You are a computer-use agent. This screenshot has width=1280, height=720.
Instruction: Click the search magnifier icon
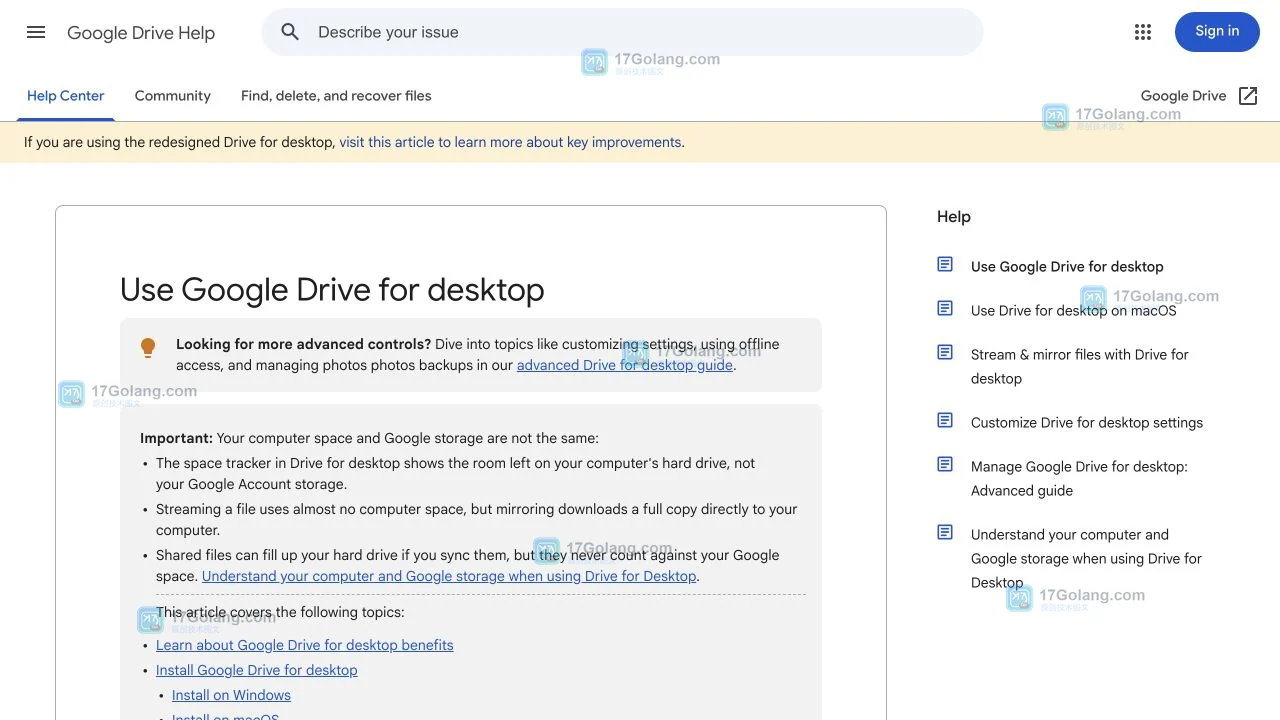290,32
